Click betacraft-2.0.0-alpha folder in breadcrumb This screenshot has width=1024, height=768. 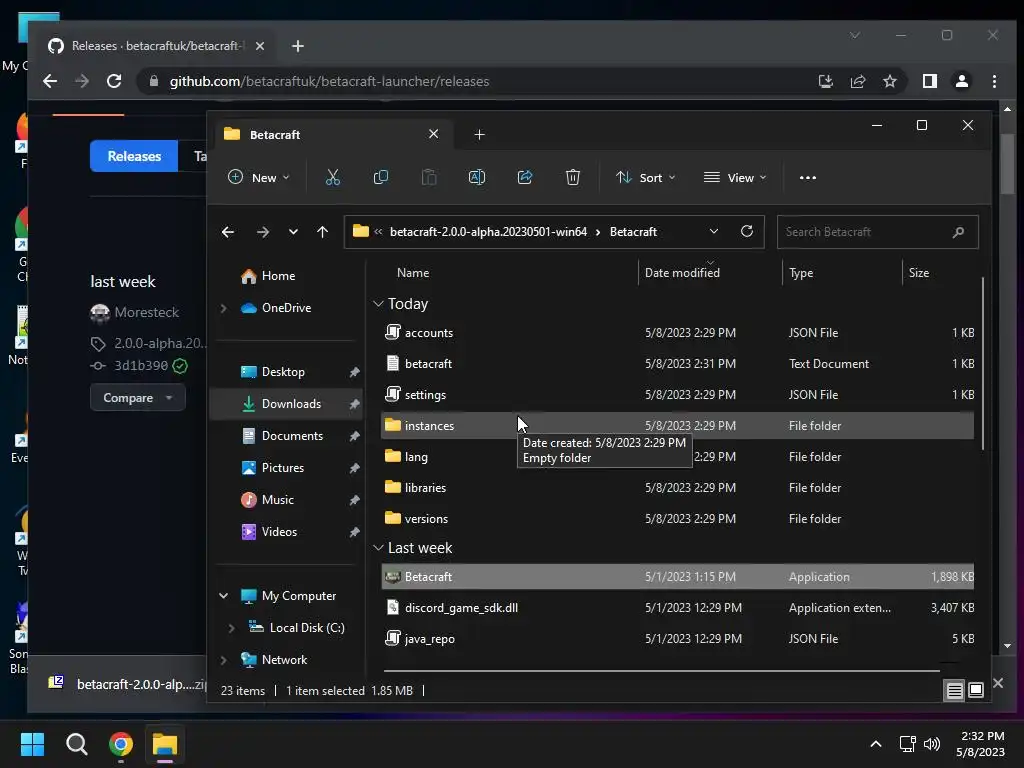[x=488, y=232]
